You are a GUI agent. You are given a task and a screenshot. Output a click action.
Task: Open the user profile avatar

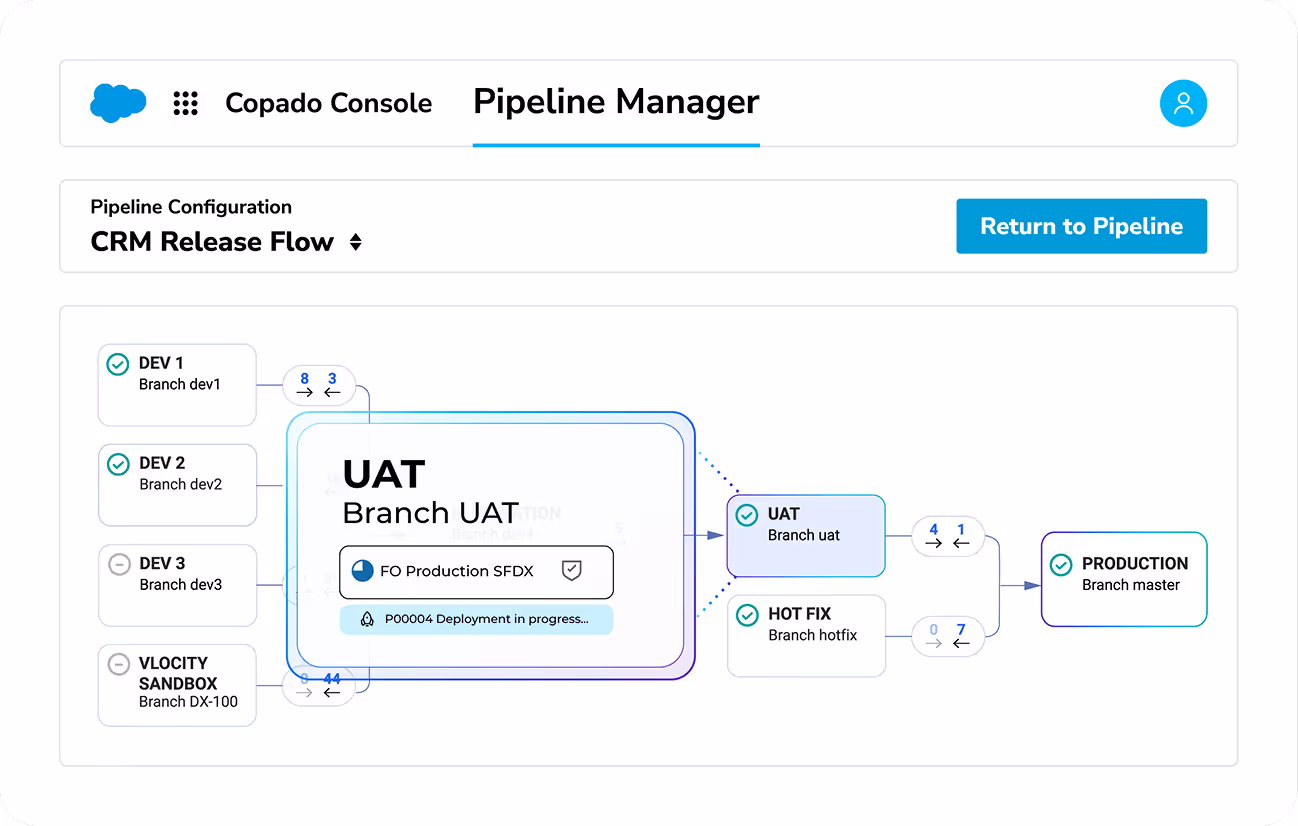(1183, 103)
